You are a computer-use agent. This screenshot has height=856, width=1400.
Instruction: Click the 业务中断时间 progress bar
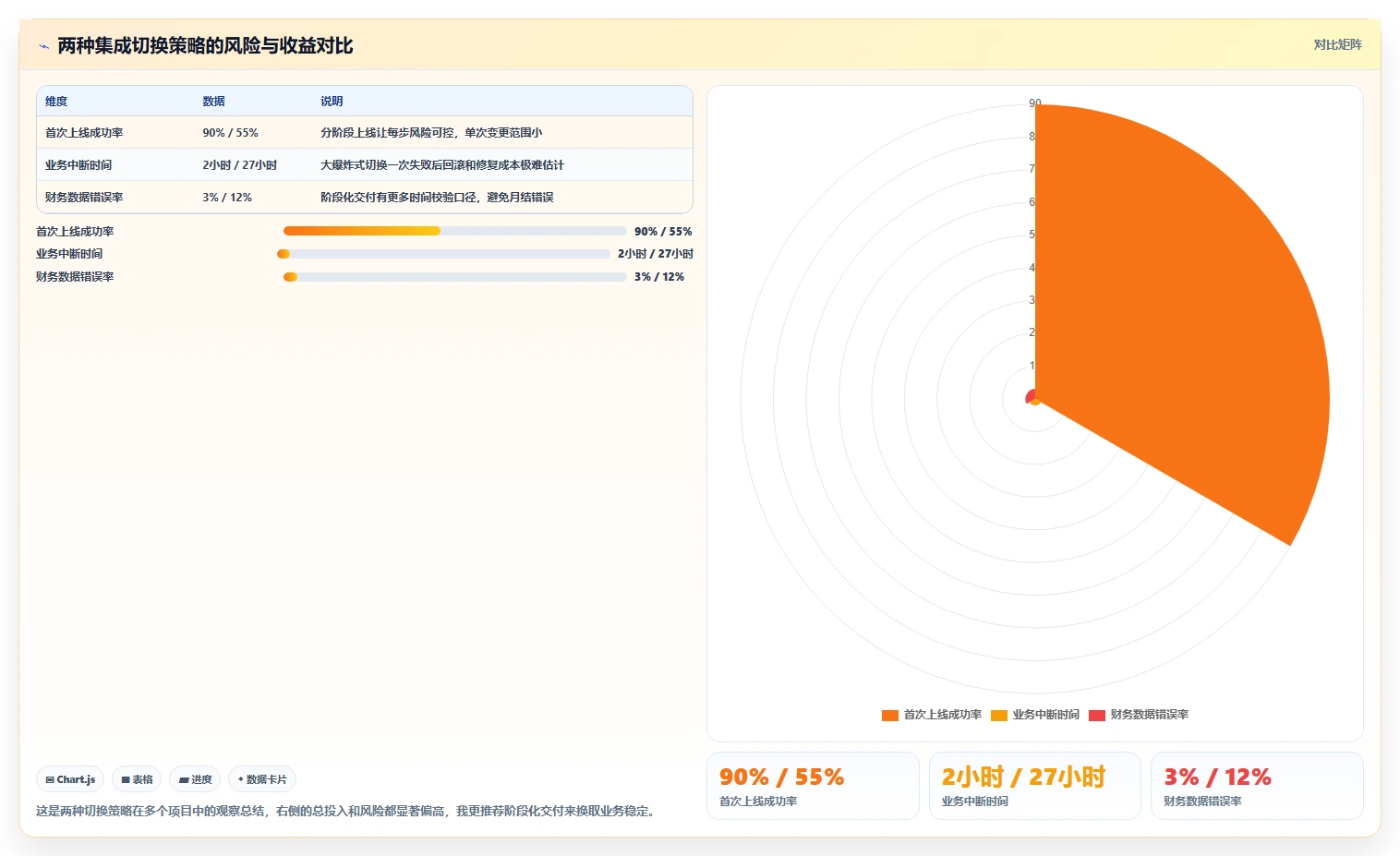point(443,254)
